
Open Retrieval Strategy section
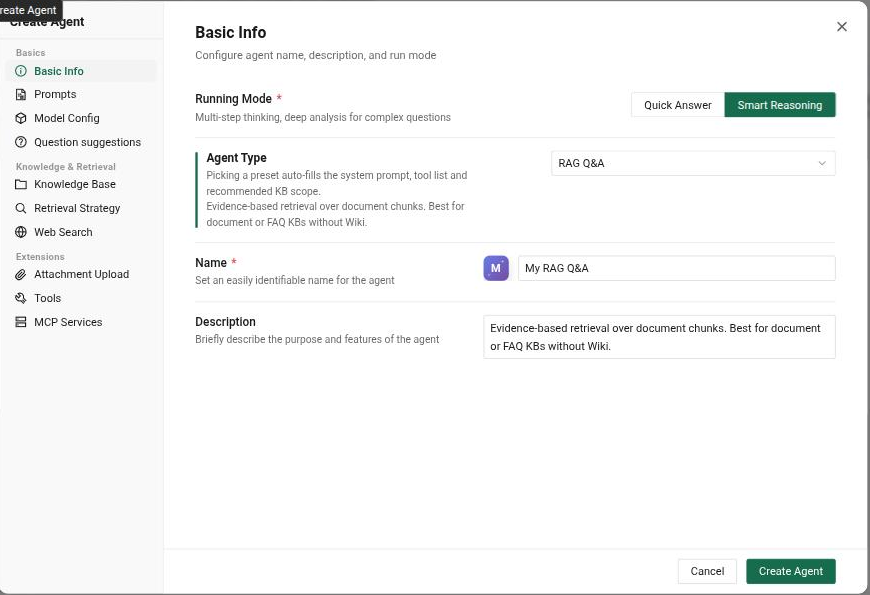pos(81,208)
